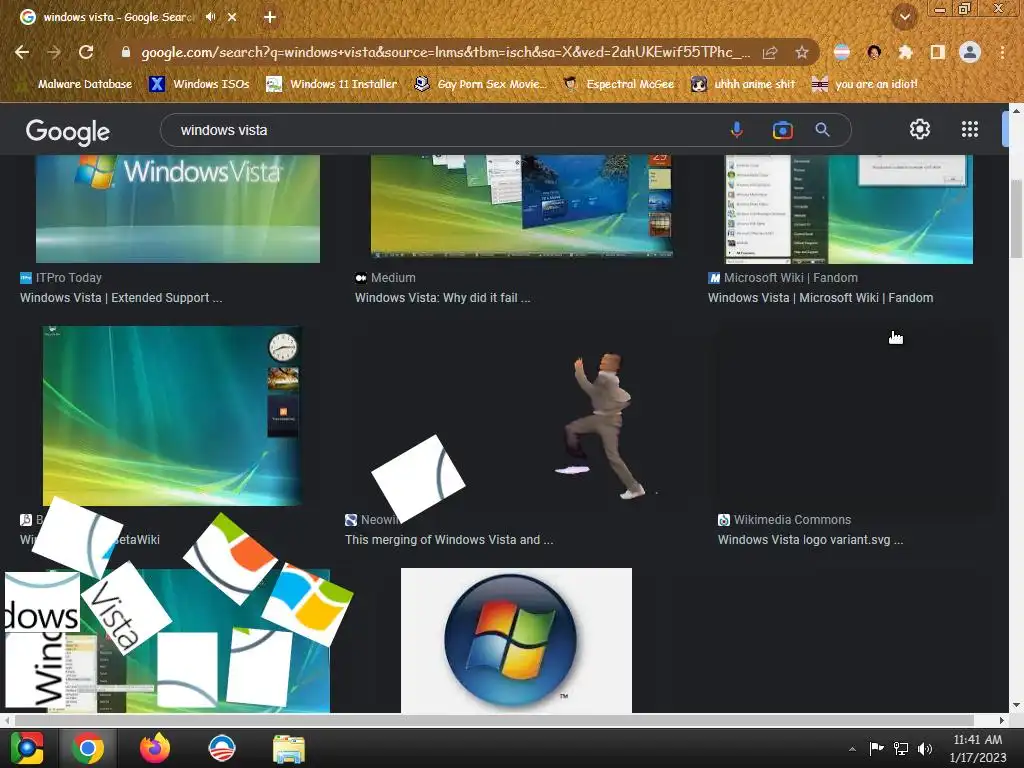Image resolution: width=1024 pixels, height=768 pixels.
Task: Open the uhhh anime shit bookmark
Action: pyautogui.click(x=743, y=84)
